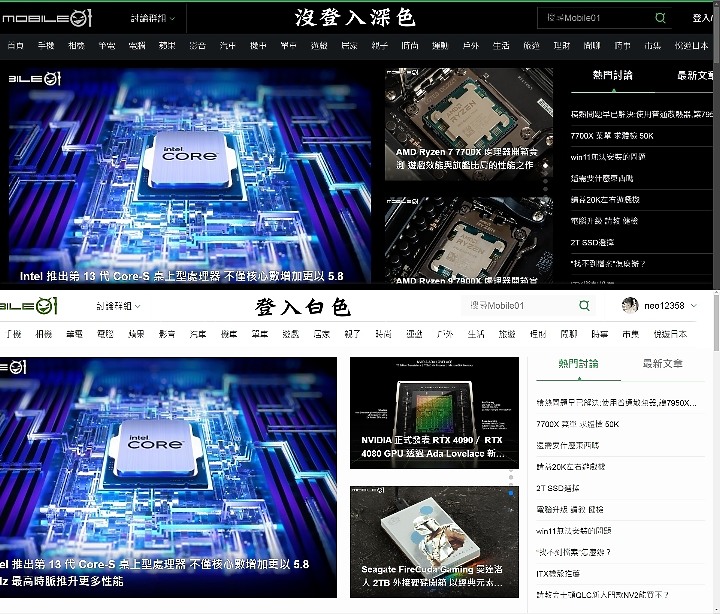720x614 pixels.
Task: Open the 7950X hot topic on the white page
Action: click(616, 403)
